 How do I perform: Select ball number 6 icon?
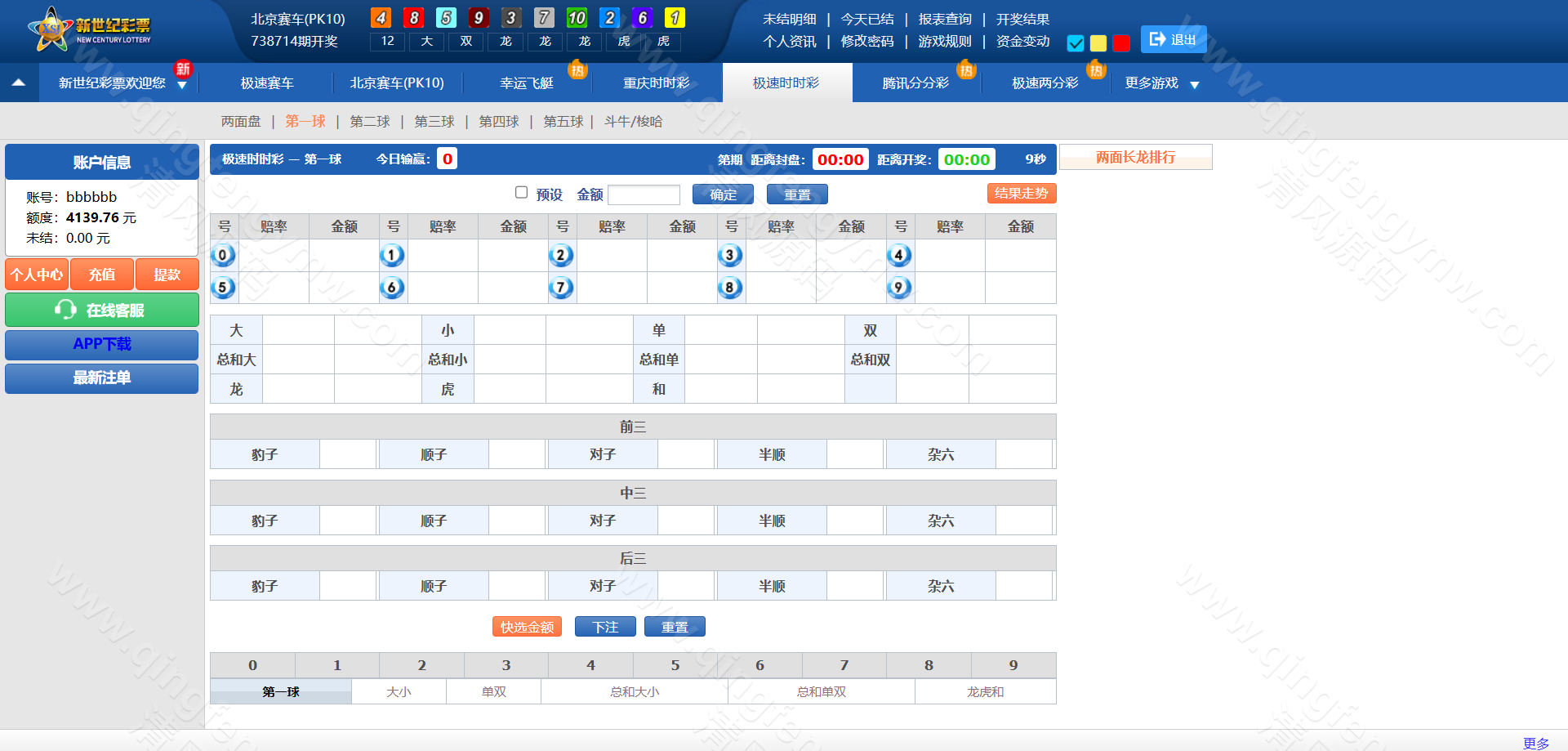coord(392,287)
